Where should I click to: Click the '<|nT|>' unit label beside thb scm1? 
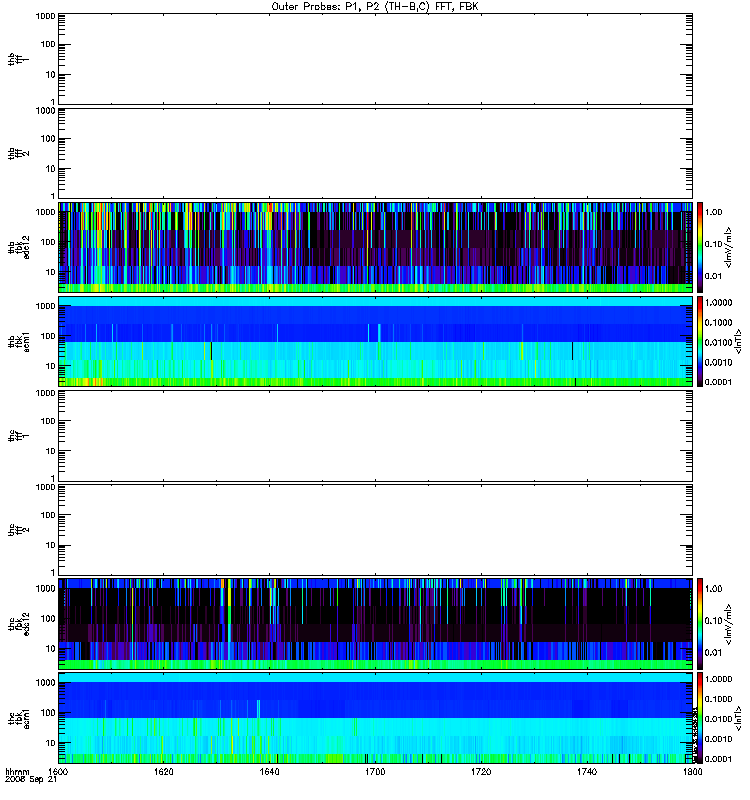(x=738, y=341)
